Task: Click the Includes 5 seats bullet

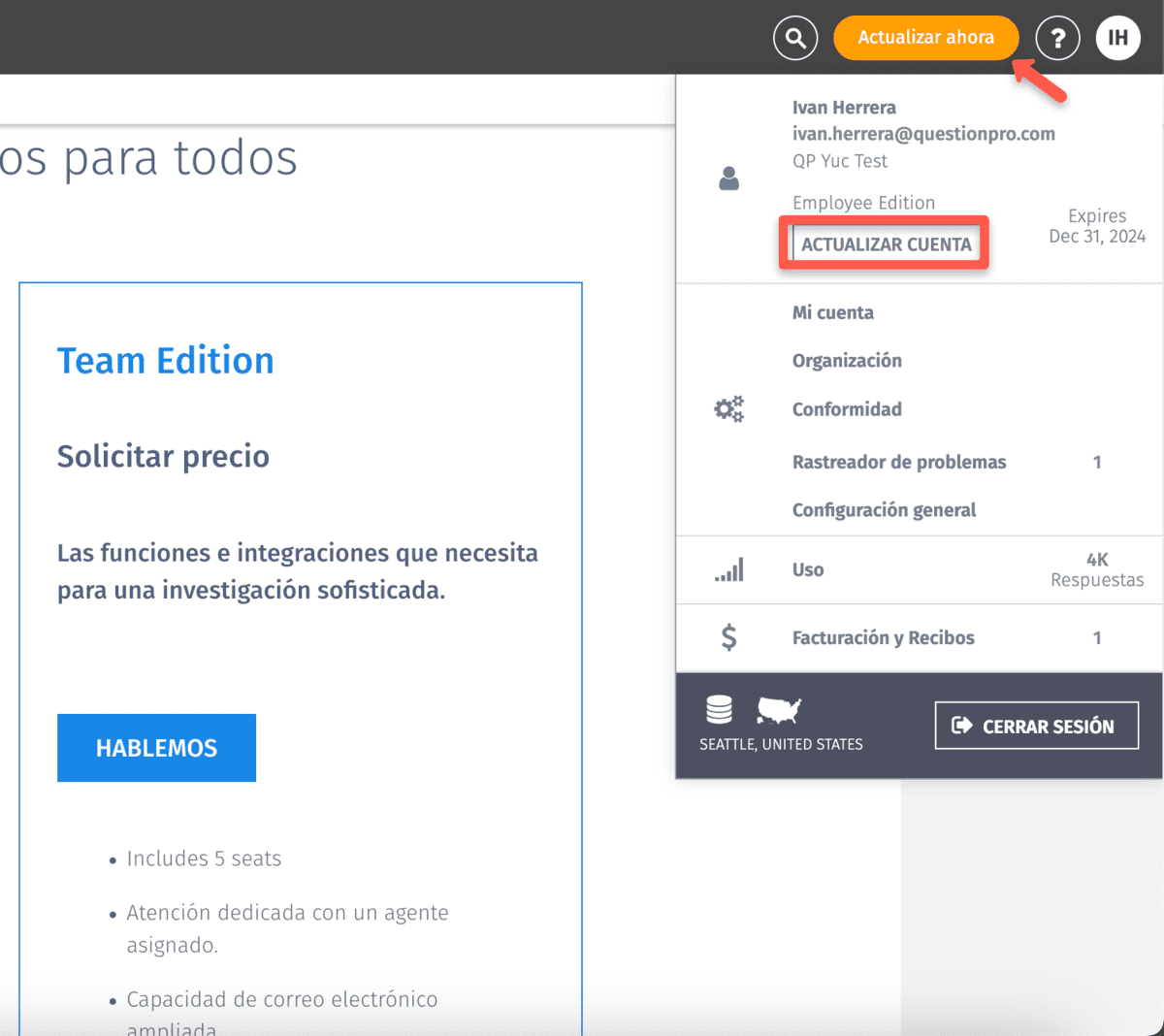Action: pos(204,858)
